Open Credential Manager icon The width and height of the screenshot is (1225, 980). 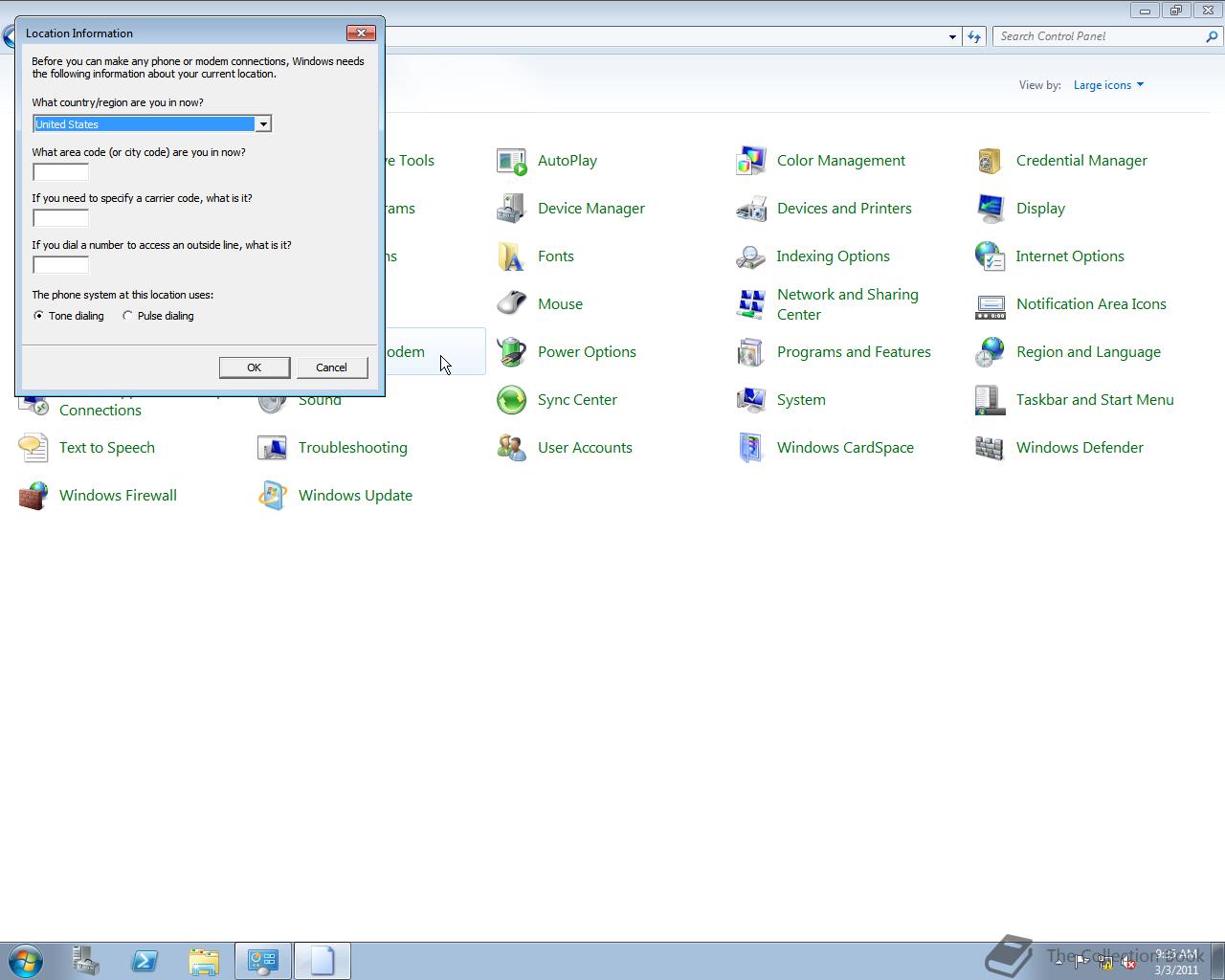point(991,161)
